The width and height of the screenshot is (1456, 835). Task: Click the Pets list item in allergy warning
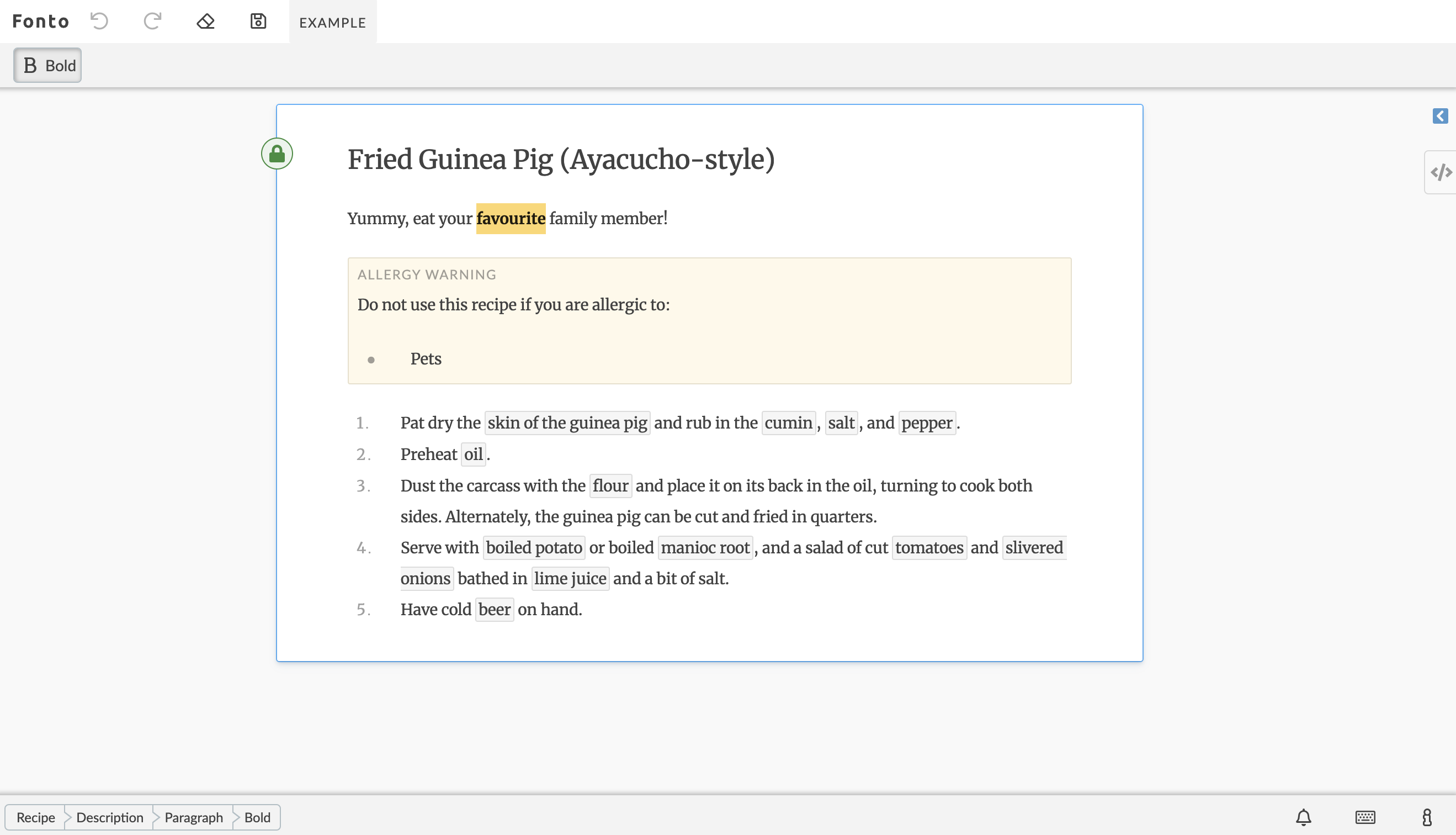point(425,358)
